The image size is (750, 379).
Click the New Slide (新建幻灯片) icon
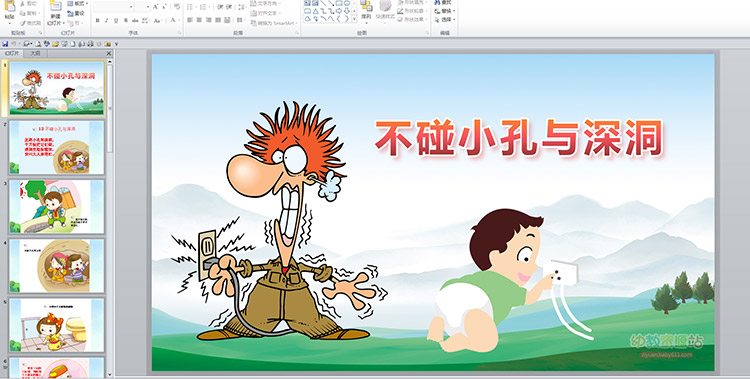[55, 6]
